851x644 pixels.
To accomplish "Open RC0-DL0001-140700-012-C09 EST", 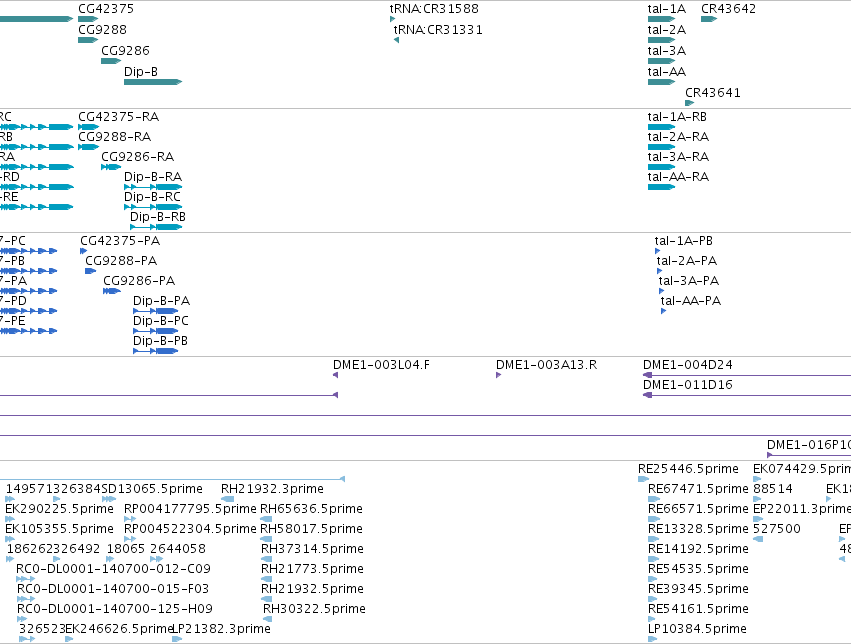I will click(26, 579).
